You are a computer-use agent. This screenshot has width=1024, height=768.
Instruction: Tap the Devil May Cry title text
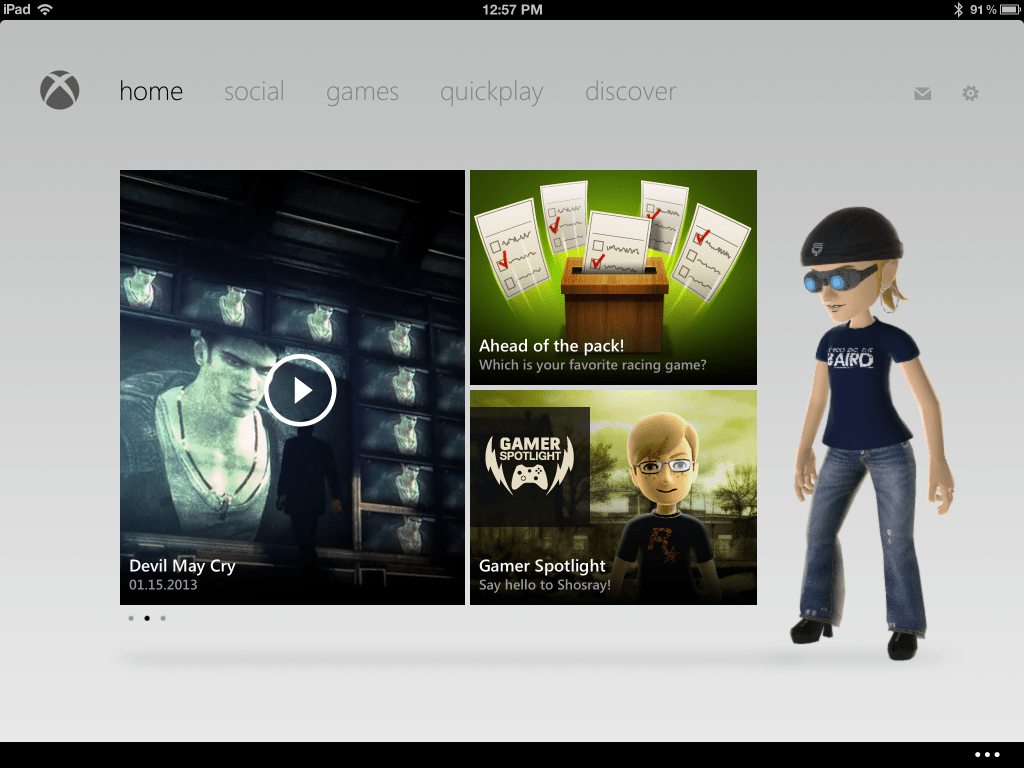(182, 566)
